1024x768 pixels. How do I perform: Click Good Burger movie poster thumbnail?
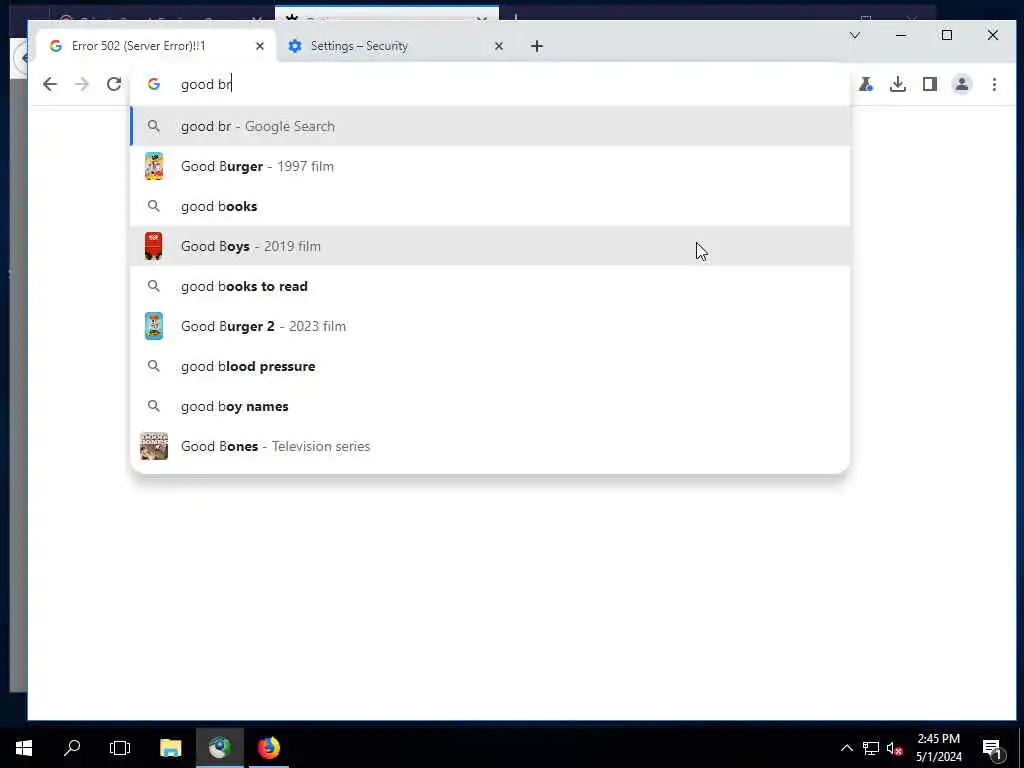(153, 166)
